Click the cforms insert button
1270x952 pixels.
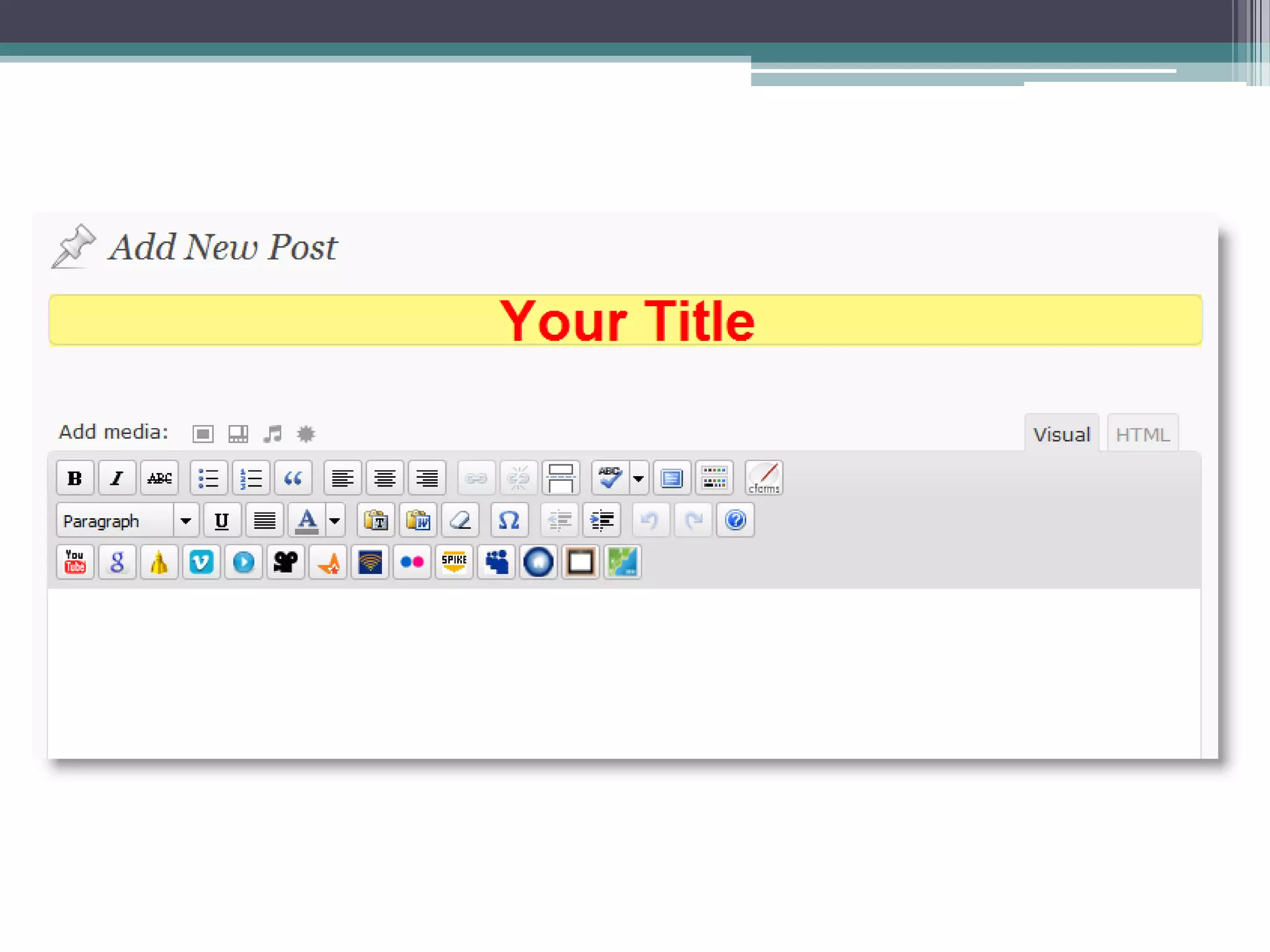click(763, 478)
